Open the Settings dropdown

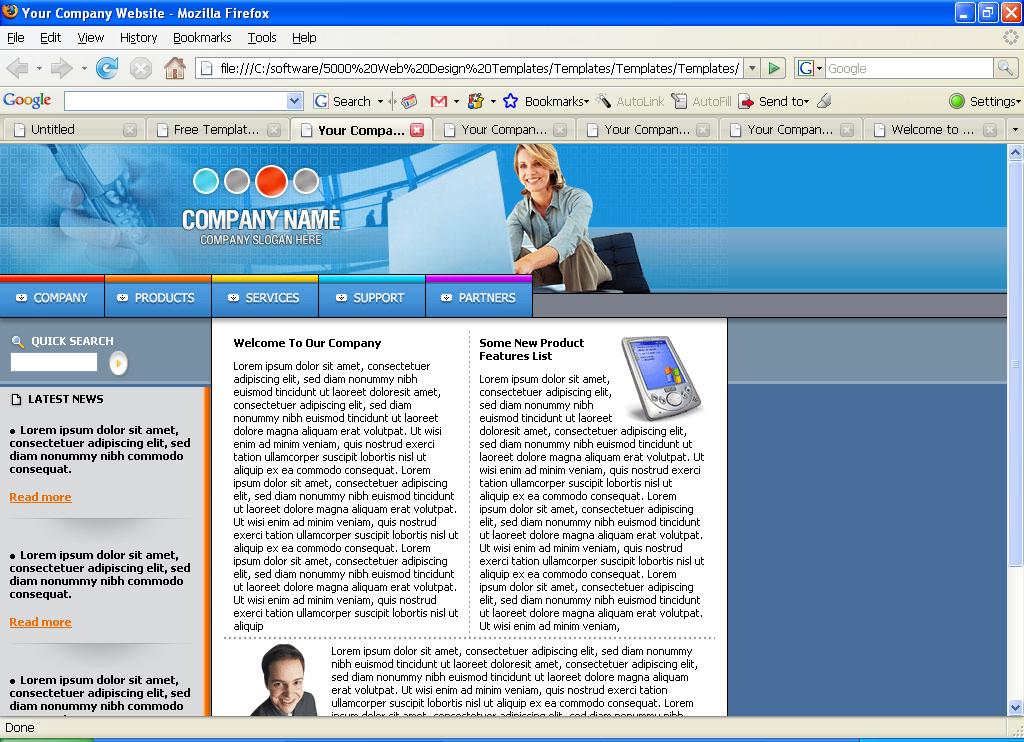coord(1018,101)
